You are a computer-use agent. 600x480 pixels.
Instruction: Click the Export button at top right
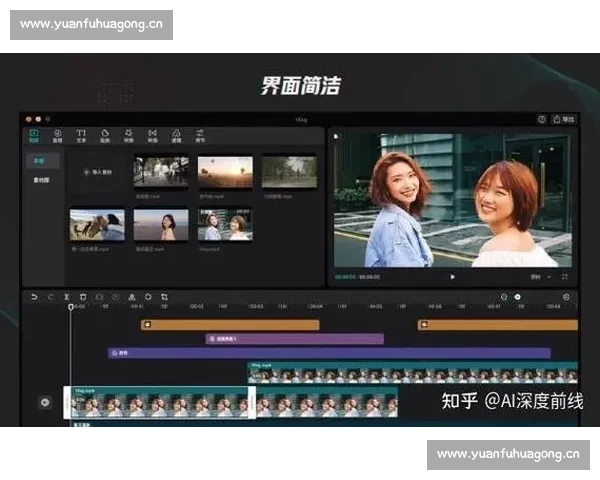click(564, 119)
